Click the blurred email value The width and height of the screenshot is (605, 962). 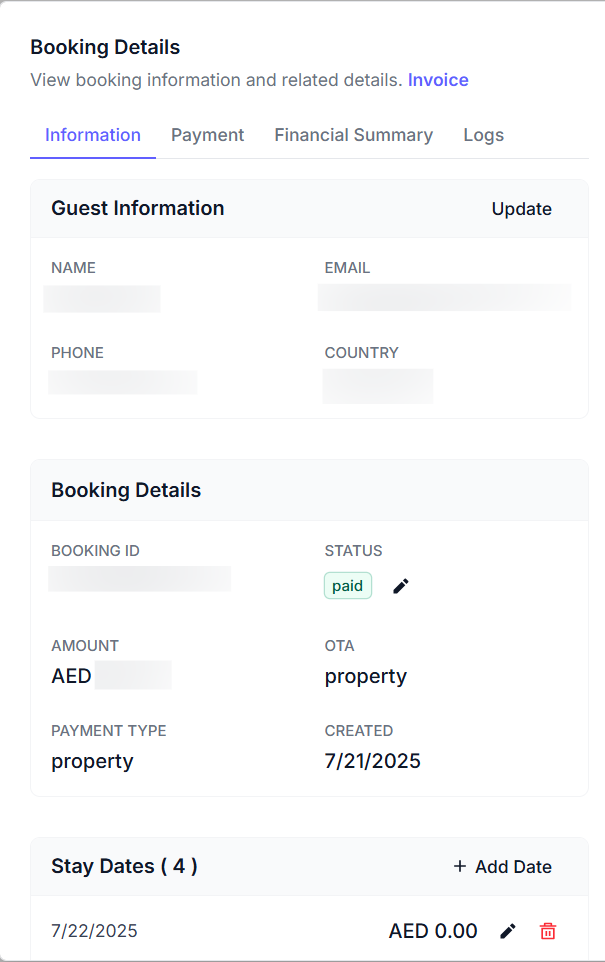(x=444, y=298)
